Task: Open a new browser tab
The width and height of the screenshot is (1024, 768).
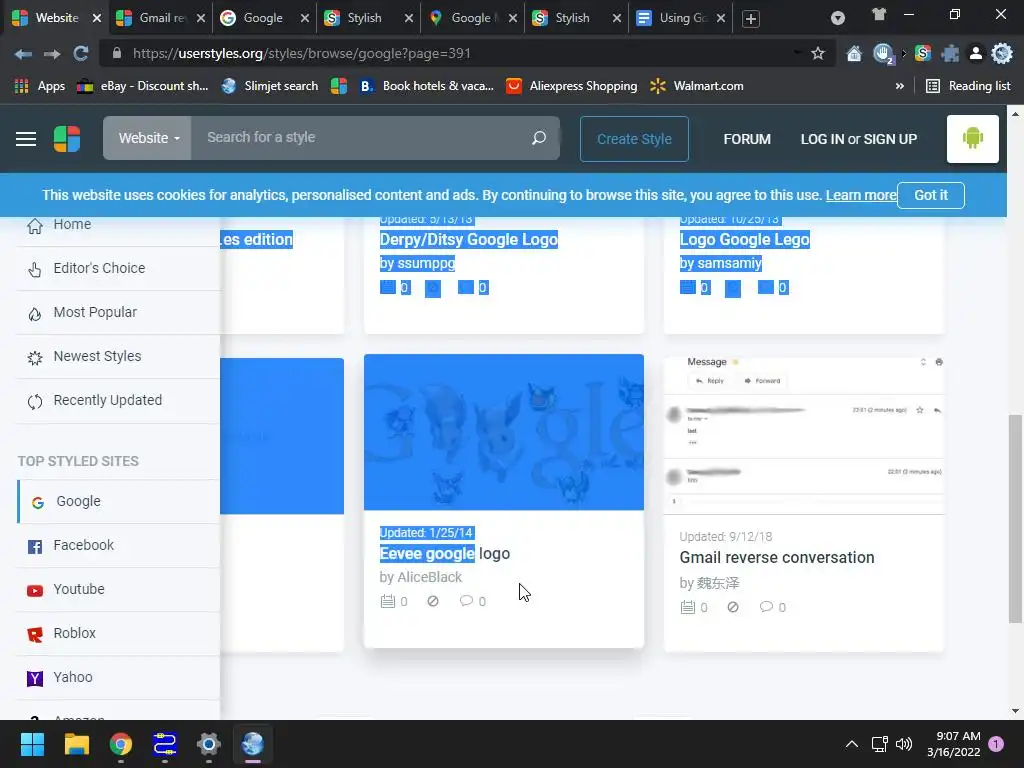Action: pyautogui.click(x=751, y=19)
